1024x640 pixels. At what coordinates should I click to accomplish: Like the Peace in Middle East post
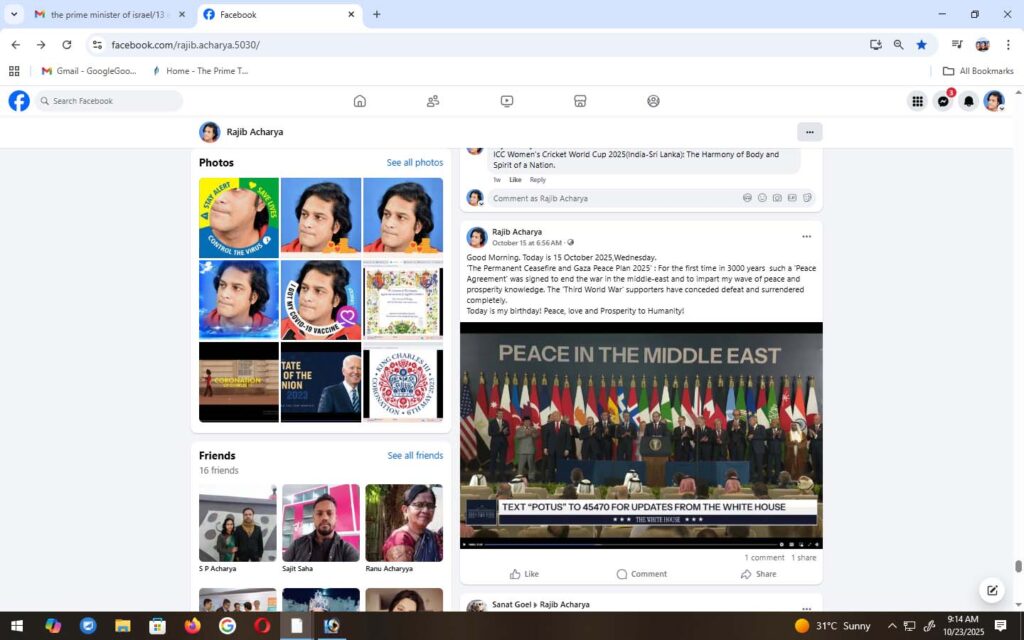pos(524,574)
